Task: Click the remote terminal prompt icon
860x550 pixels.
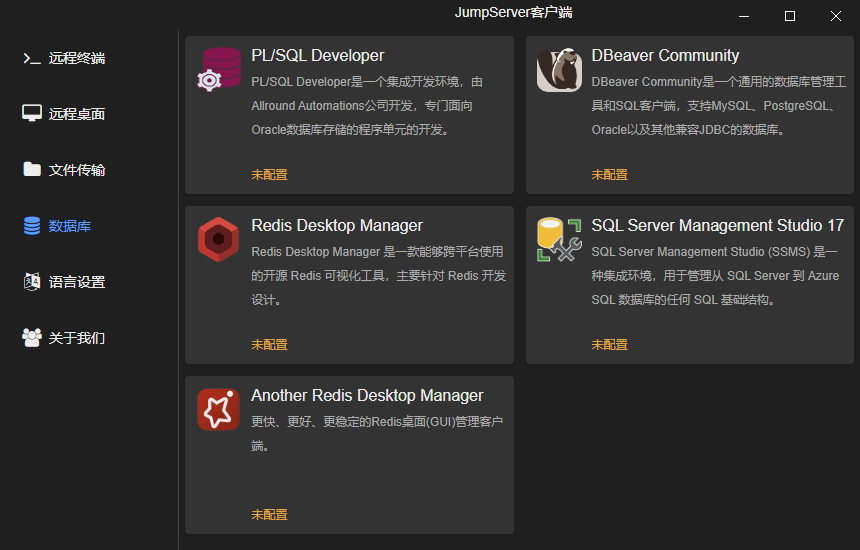Action: pos(32,58)
